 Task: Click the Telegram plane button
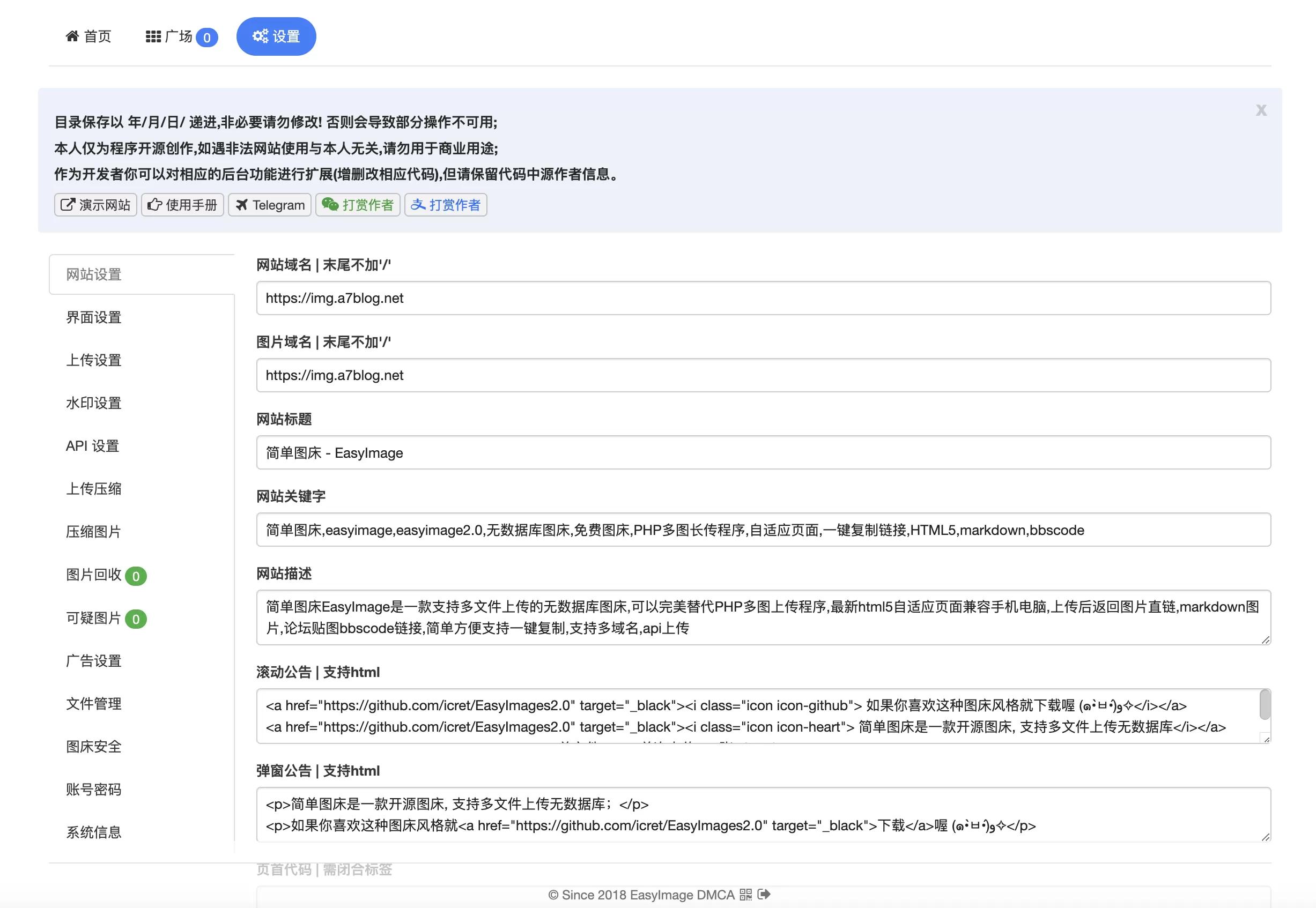coord(270,205)
